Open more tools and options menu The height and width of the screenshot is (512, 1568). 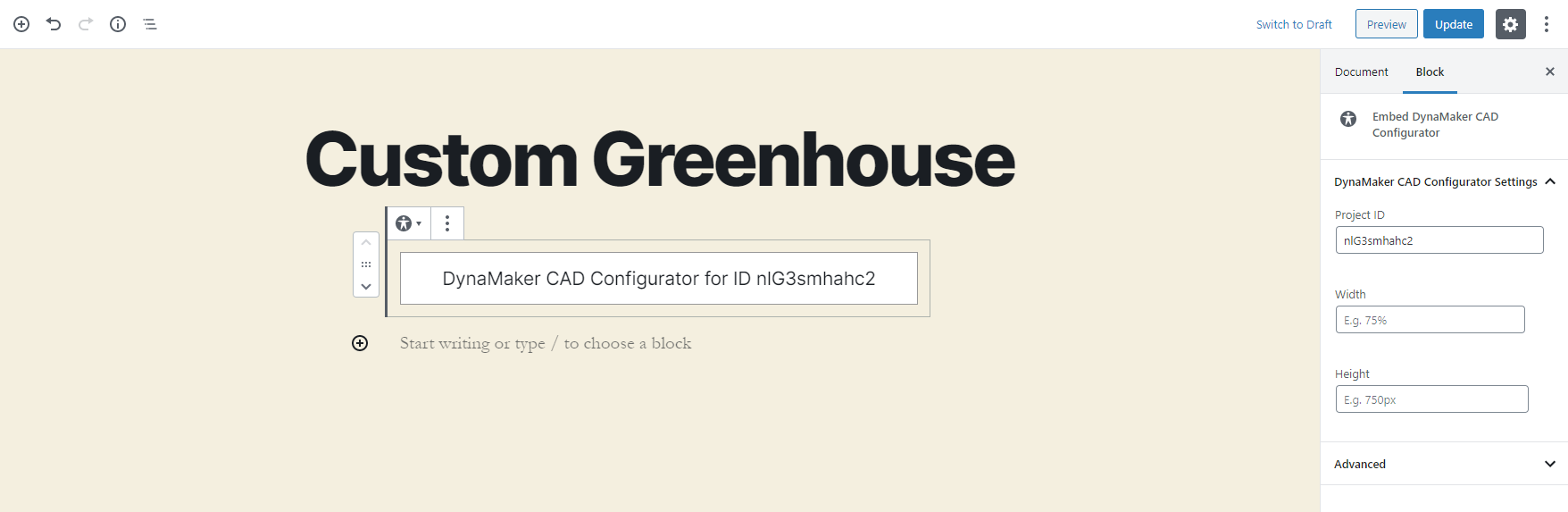click(1547, 24)
